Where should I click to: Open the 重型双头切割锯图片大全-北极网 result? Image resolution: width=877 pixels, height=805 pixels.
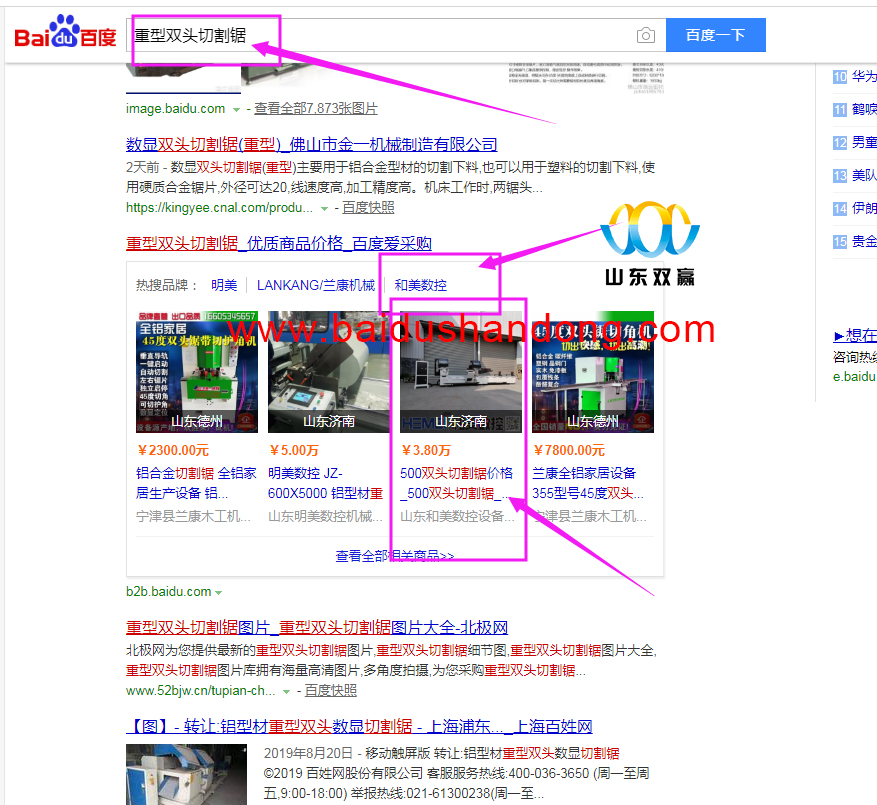316,625
